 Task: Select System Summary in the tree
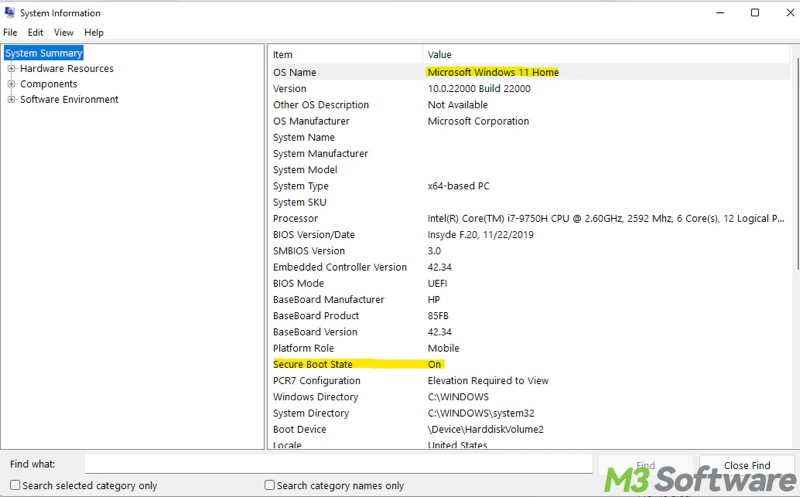[x=43, y=53]
